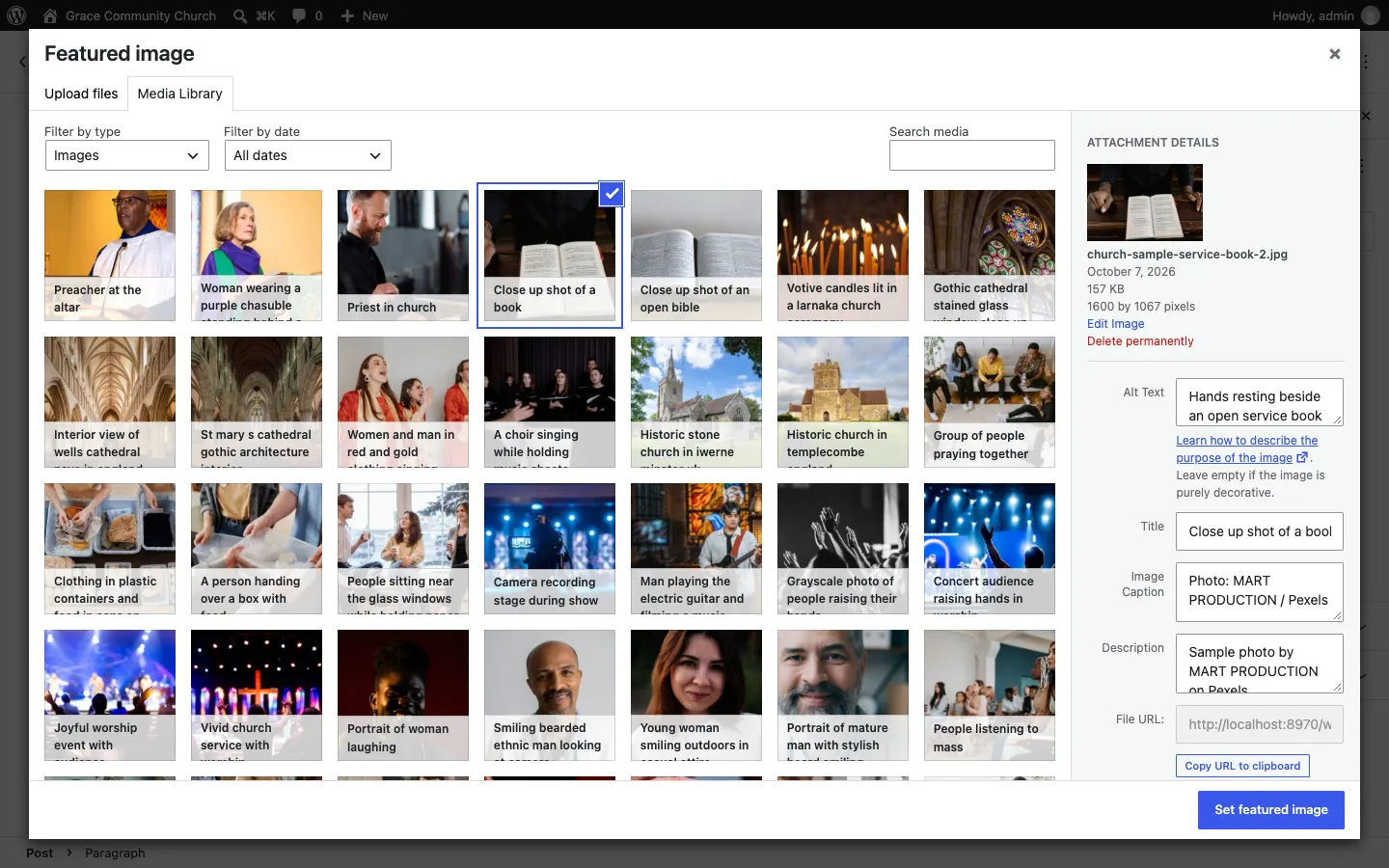Viewport: 1389px width, 868px height.
Task: Open the Edit Image link
Action: click(x=1116, y=324)
